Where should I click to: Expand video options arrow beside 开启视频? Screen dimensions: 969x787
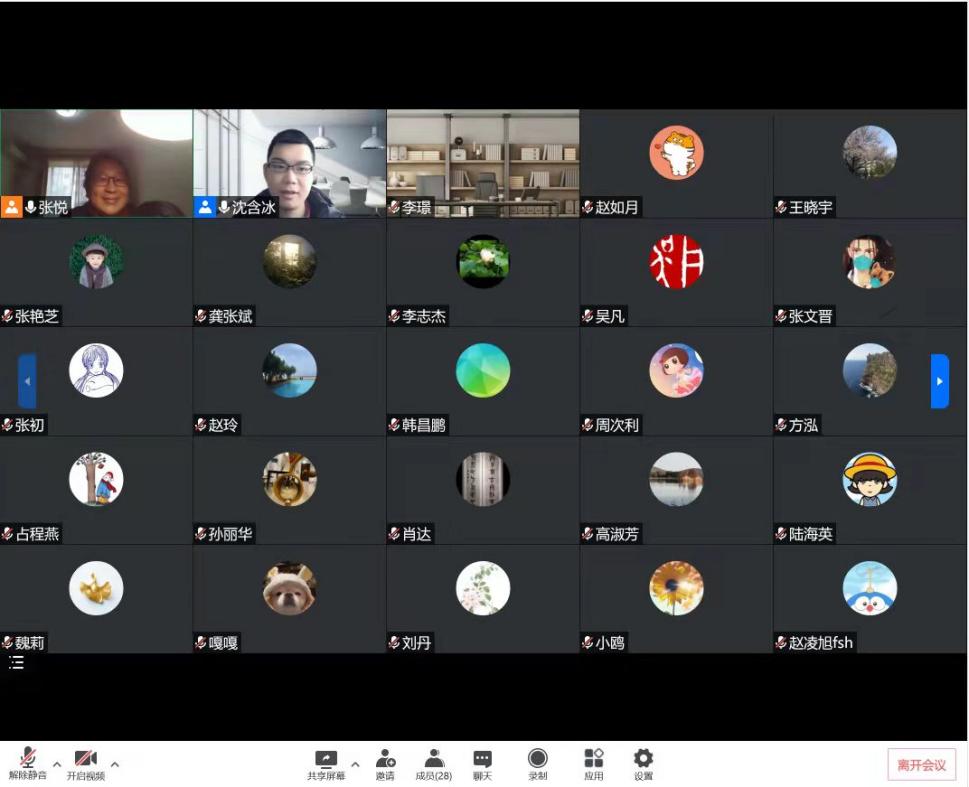pos(115,764)
